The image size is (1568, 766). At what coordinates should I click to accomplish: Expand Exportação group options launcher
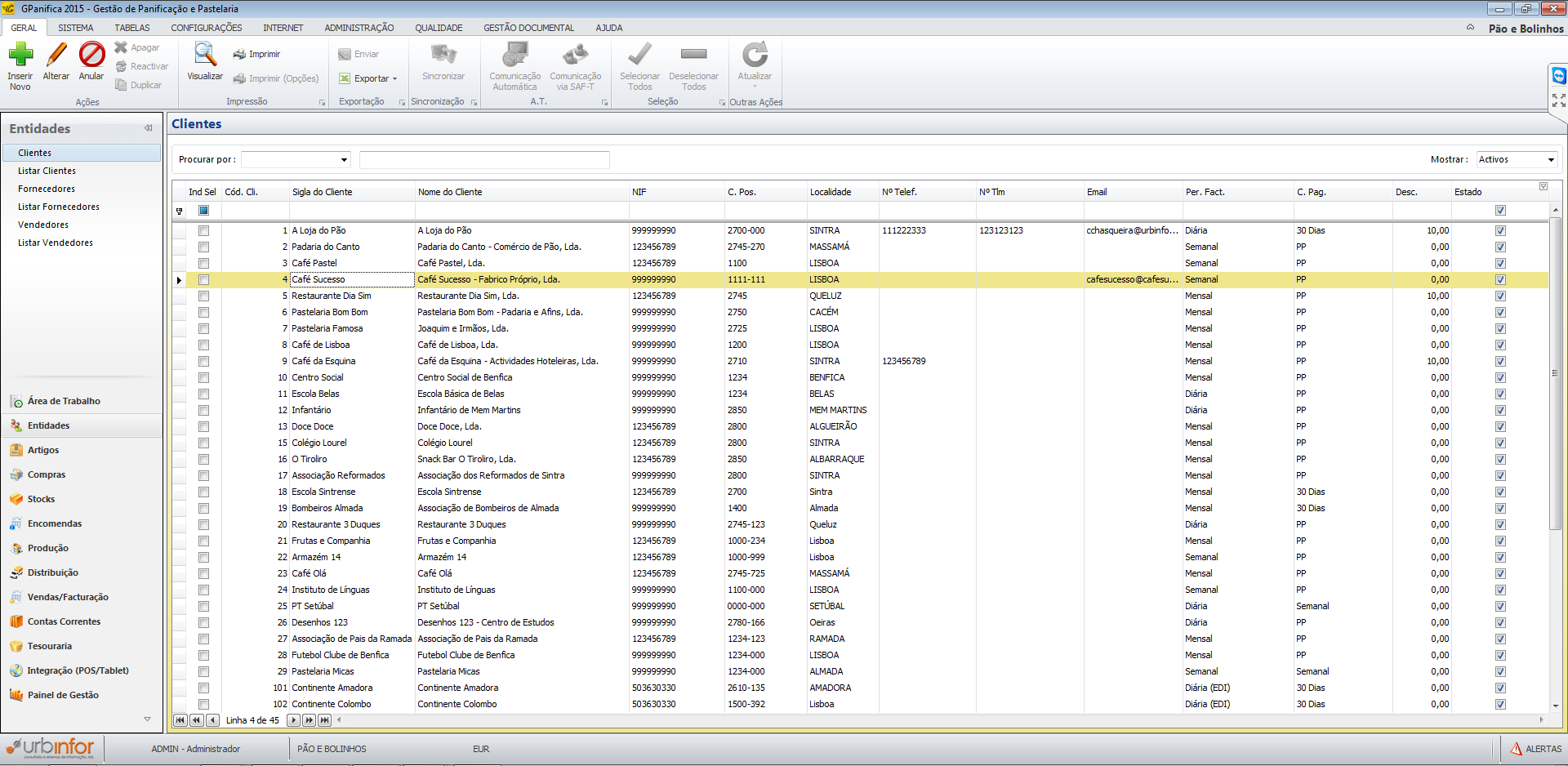pyautogui.click(x=402, y=102)
